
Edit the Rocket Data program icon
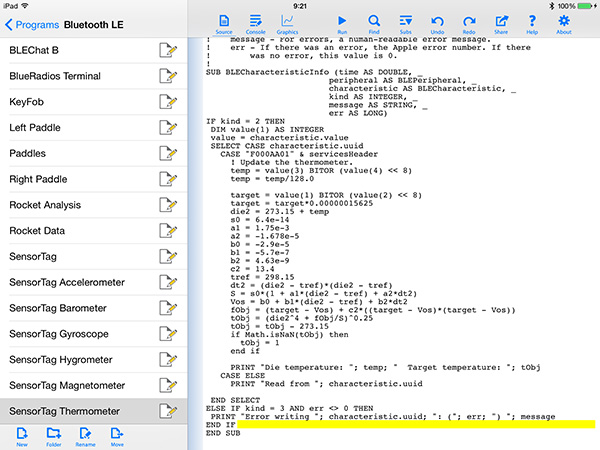click(x=168, y=230)
